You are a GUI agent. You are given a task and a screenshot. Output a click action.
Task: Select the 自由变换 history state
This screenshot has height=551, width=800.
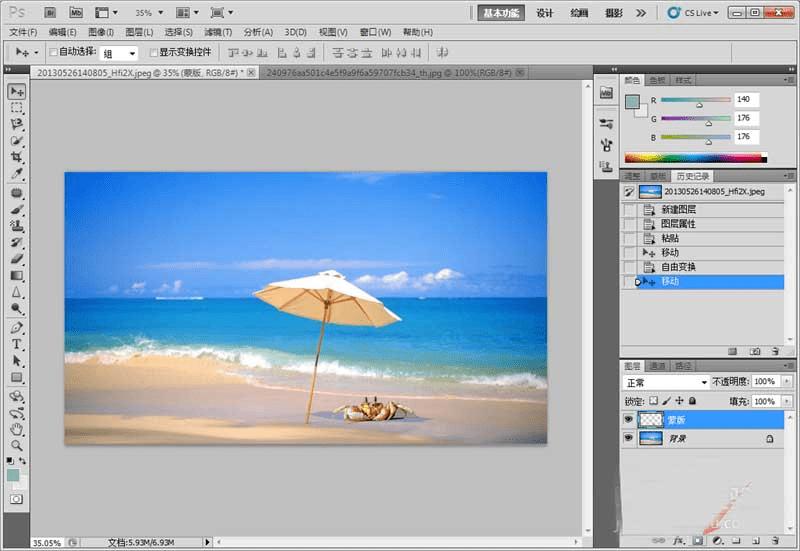point(678,267)
